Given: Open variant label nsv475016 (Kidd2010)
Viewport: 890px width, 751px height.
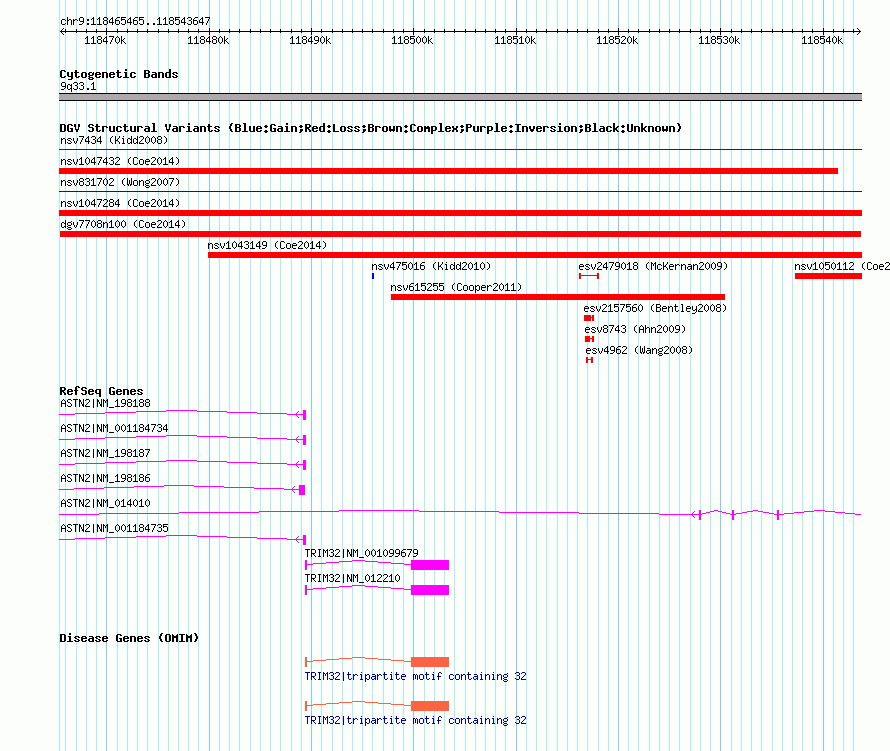Looking at the screenshot, I should 431,266.
